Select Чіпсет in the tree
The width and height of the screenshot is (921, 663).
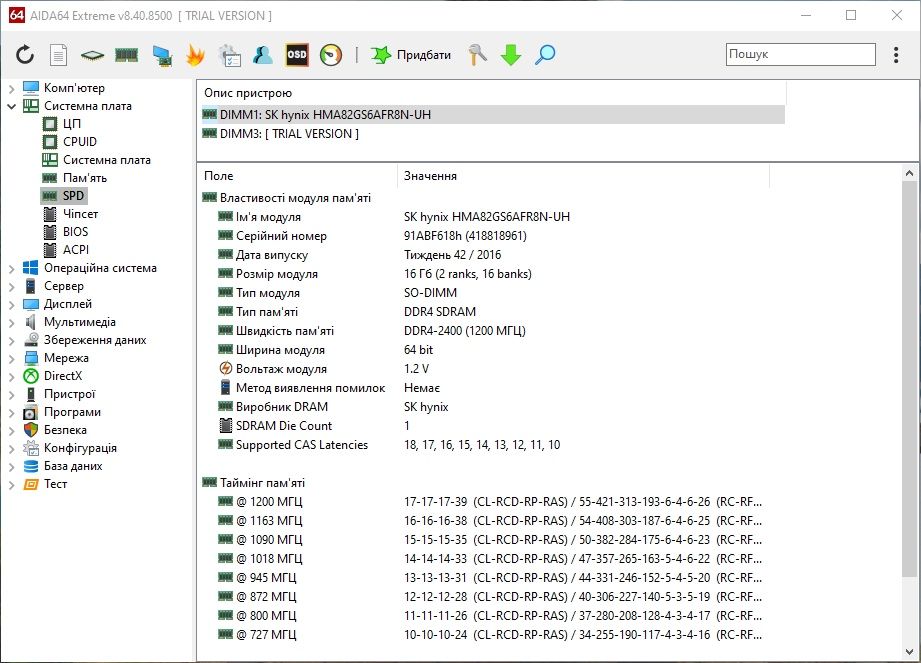(x=80, y=214)
